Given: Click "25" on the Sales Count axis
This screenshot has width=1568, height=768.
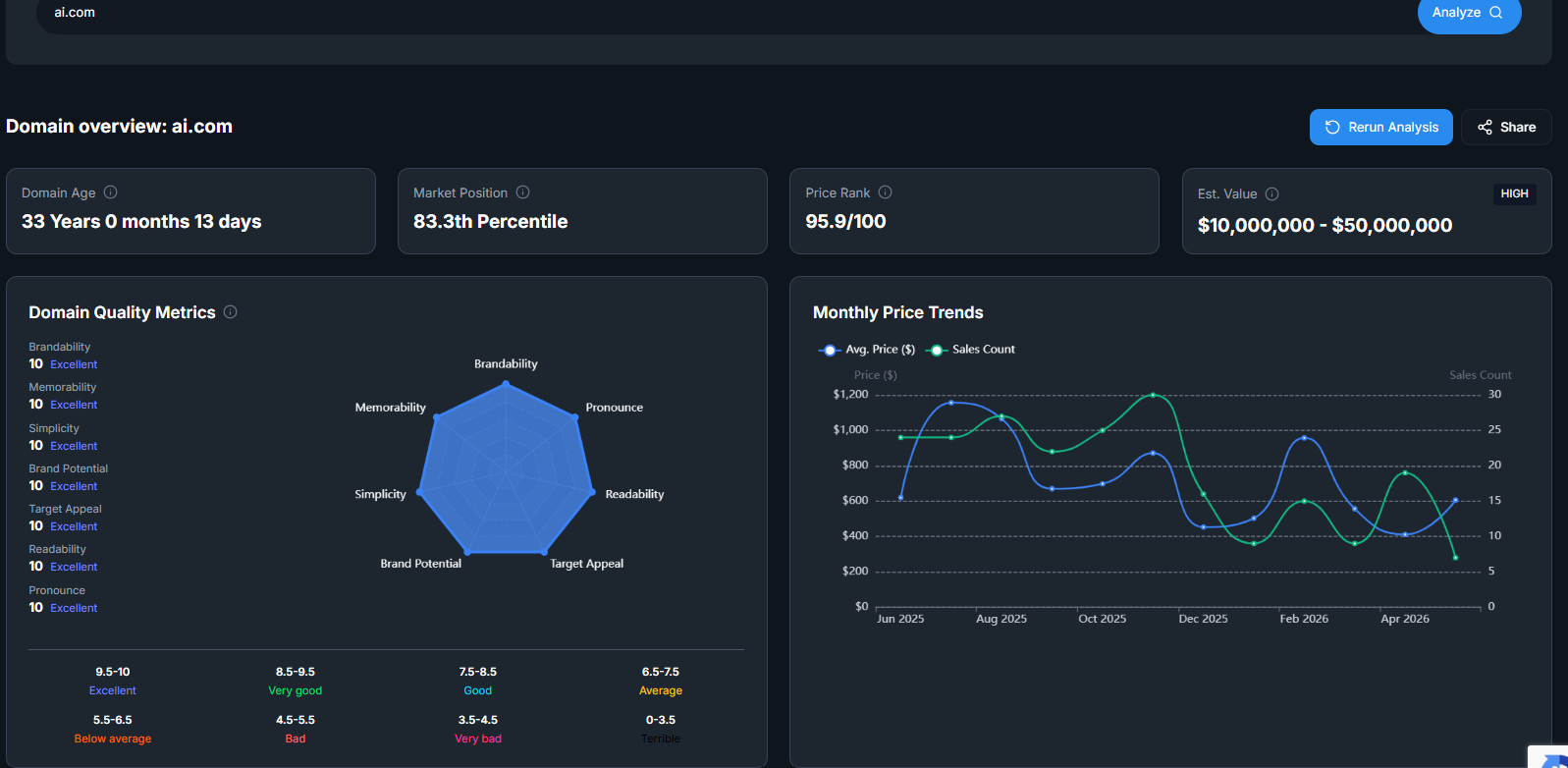Looking at the screenshot, I should pos(1494,430).
